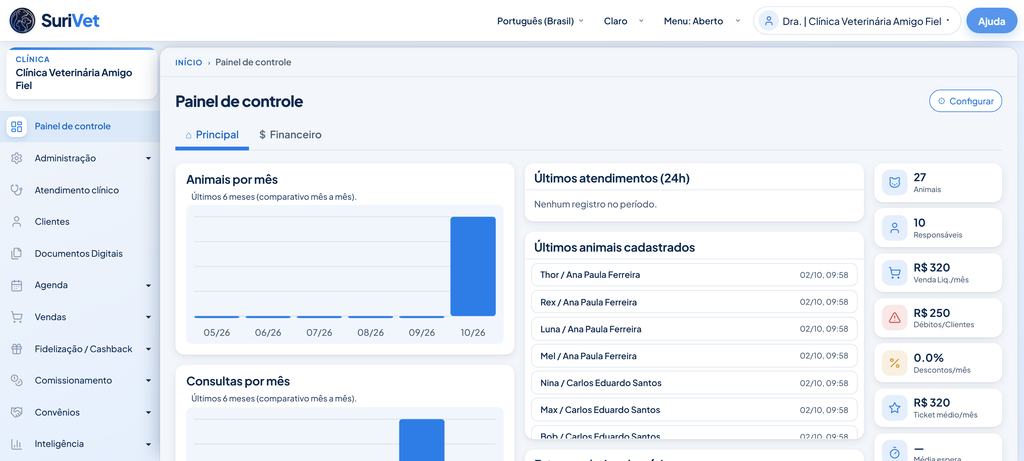The height and width of the screenshot is (461, 1024).
Task: Open the Luna / Ana Paula Ferreira entry
Action: pos(694,329)
